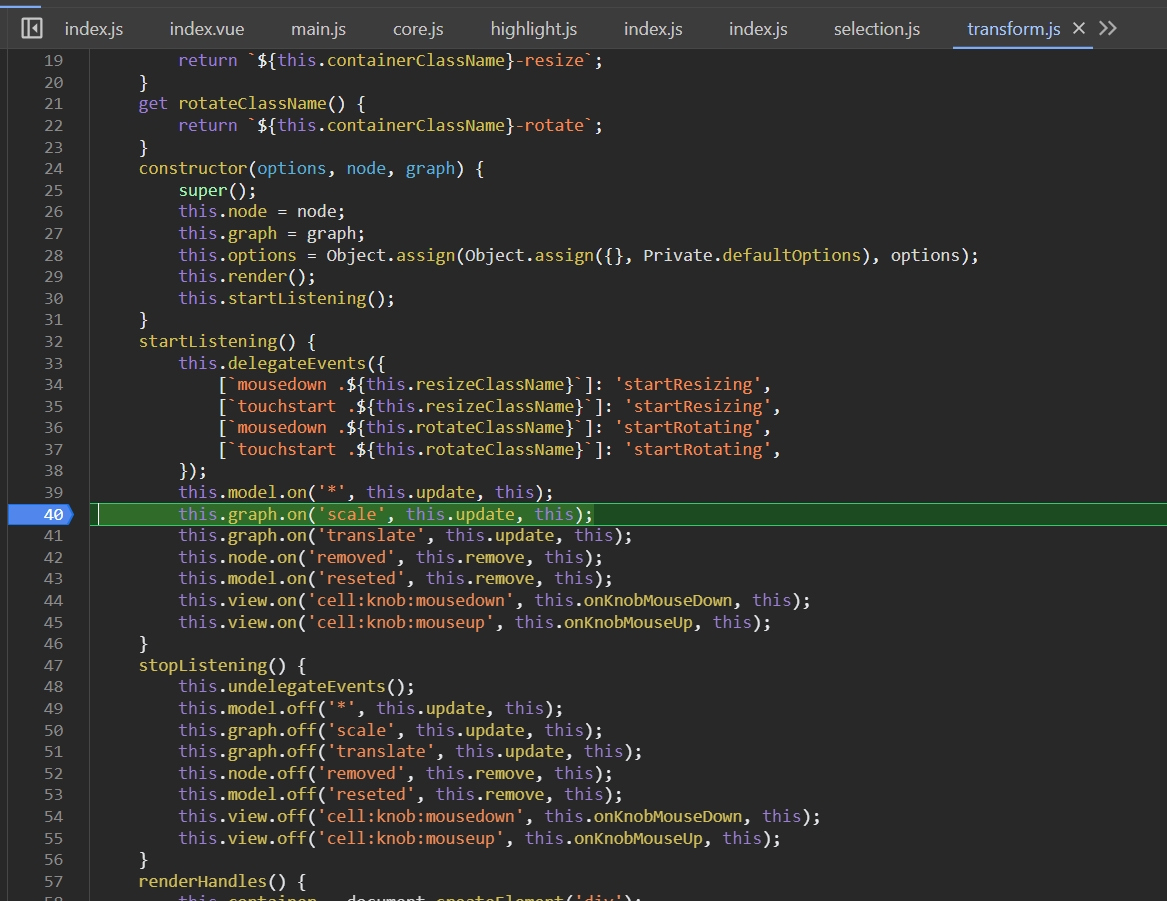Viewport: 1167px width, 901px height.
Task: Click the '-rotate' template text on line 22
Action: [x=549, y=126]
